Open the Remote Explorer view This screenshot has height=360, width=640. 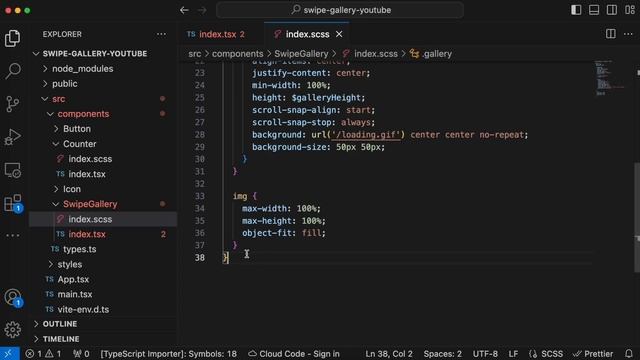pos(12,170)
